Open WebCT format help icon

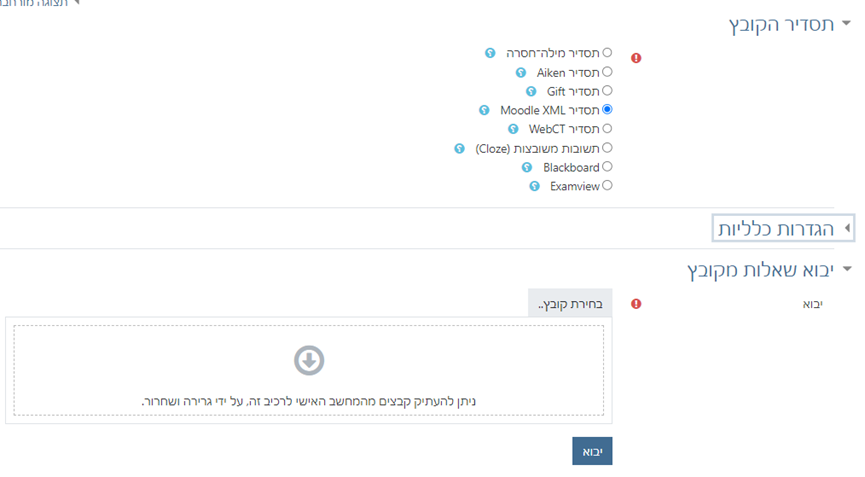(513, 129)
